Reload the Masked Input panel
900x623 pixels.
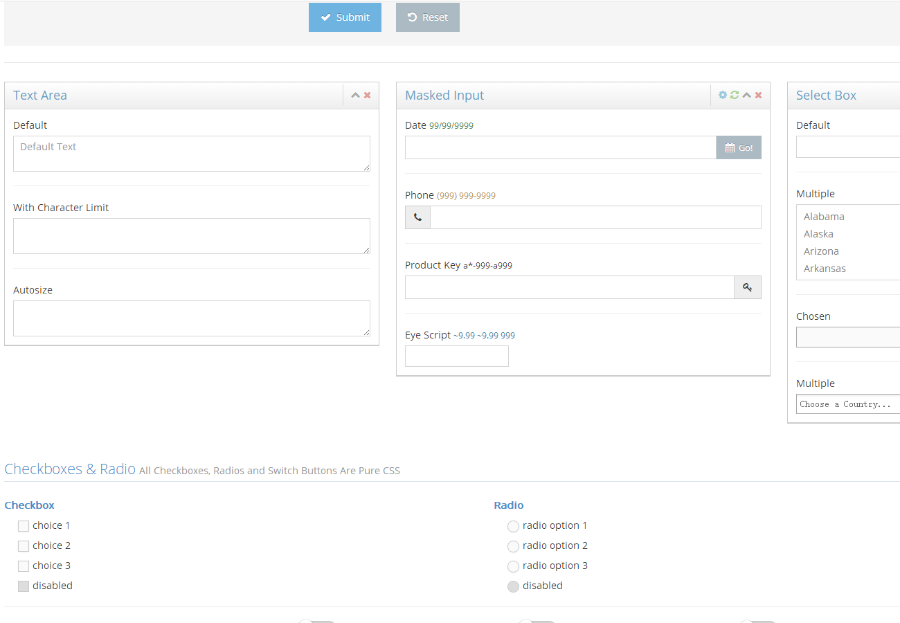point(734,95)
